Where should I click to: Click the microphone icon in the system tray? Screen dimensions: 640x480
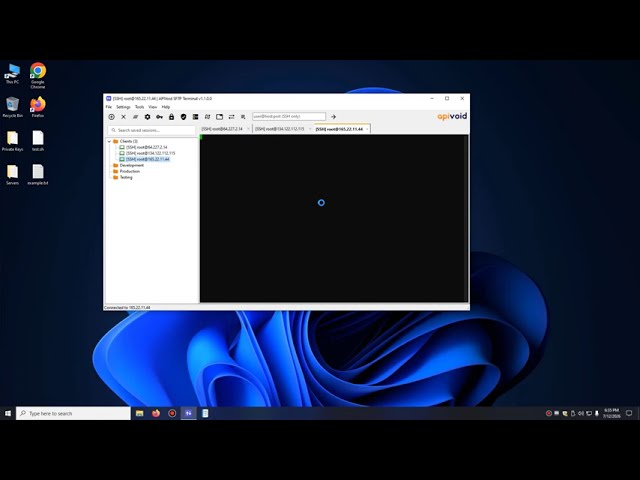(597, 413)
